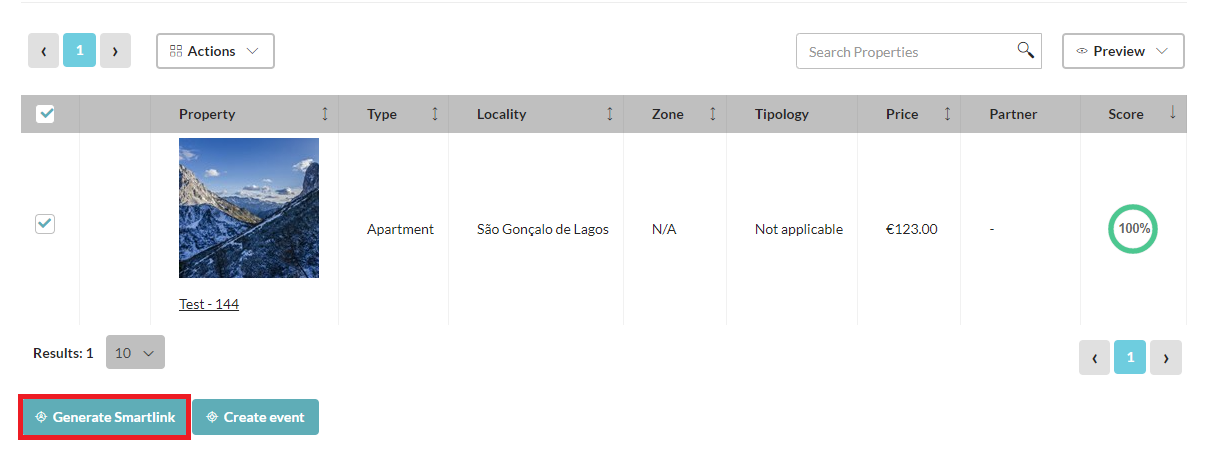This screenshot has width=1208, height=456.
Task: Open the Test - 144 property link
Action: [209, 304]
